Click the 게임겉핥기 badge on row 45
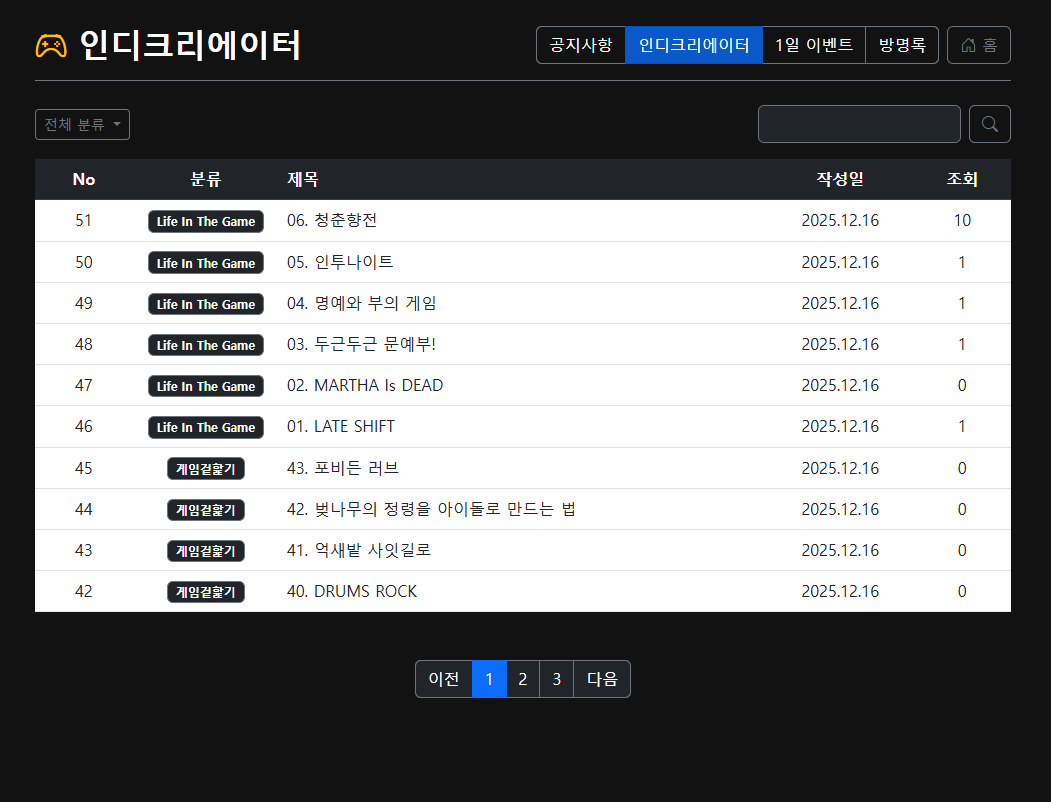This screenshot has width=1051, height=802. coord(206,468)
